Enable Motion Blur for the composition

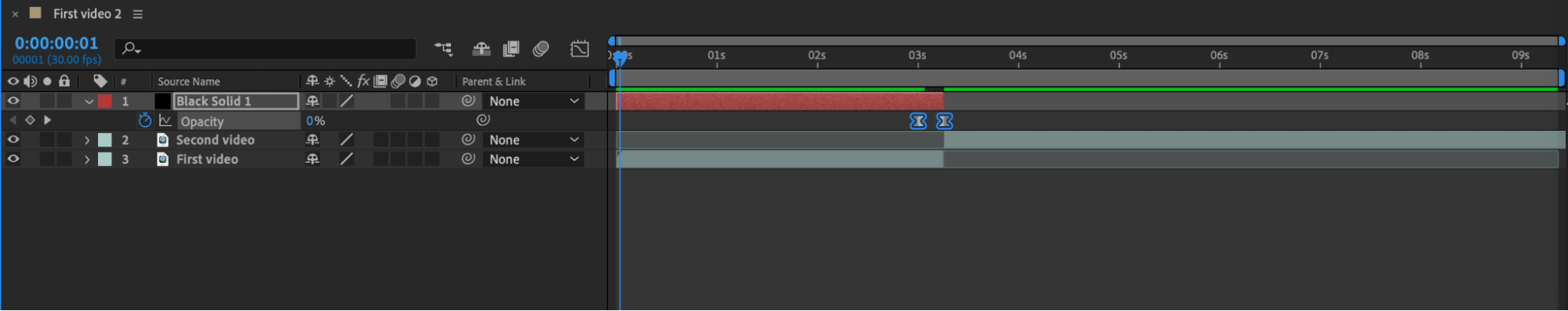tap(540, 49)
